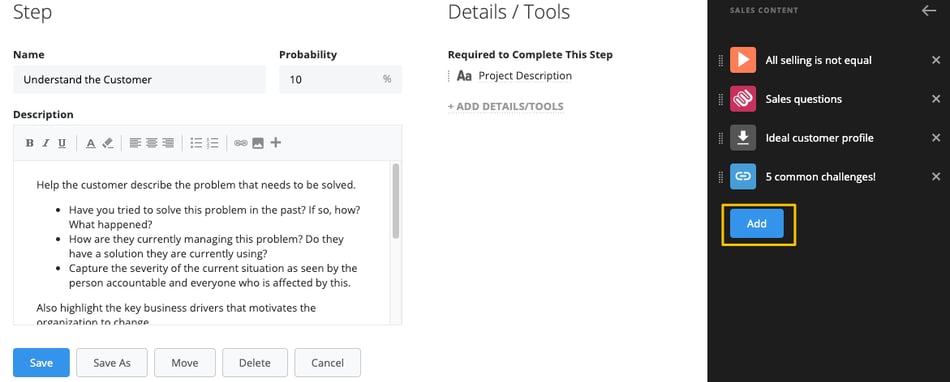This screenshot has width=950, height=382.
Task: Insert a numbered list
Action: click(x=213, y=143)
